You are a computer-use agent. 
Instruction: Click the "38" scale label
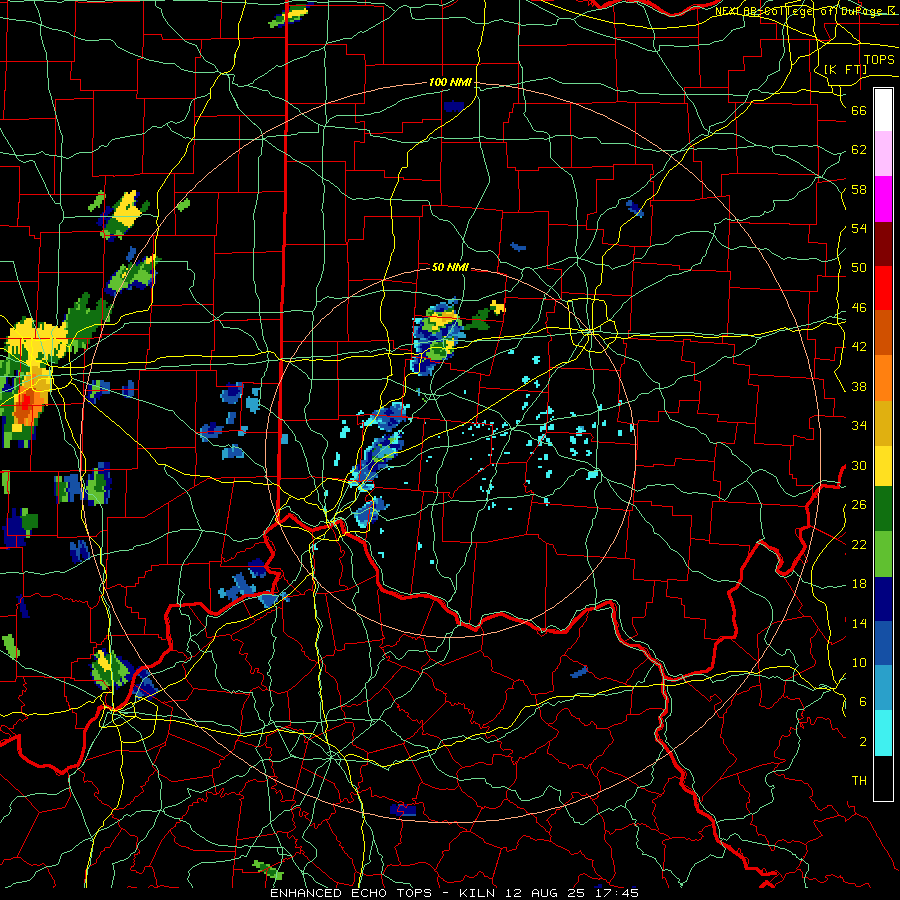click(x=859, y=386)
